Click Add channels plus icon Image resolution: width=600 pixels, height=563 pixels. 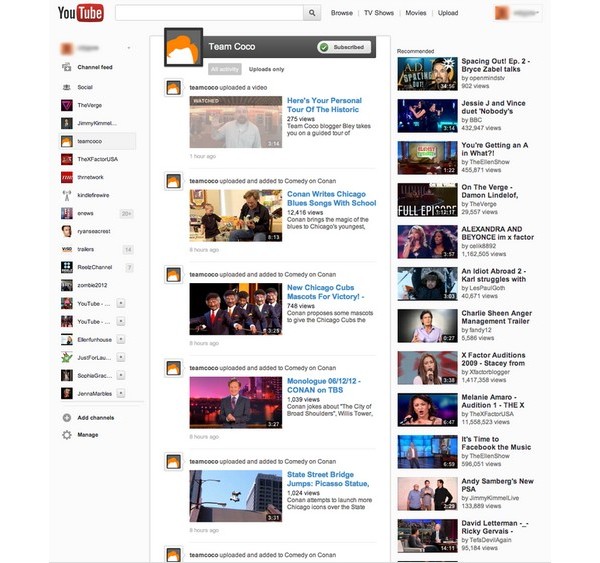click(x=67, y=418)
